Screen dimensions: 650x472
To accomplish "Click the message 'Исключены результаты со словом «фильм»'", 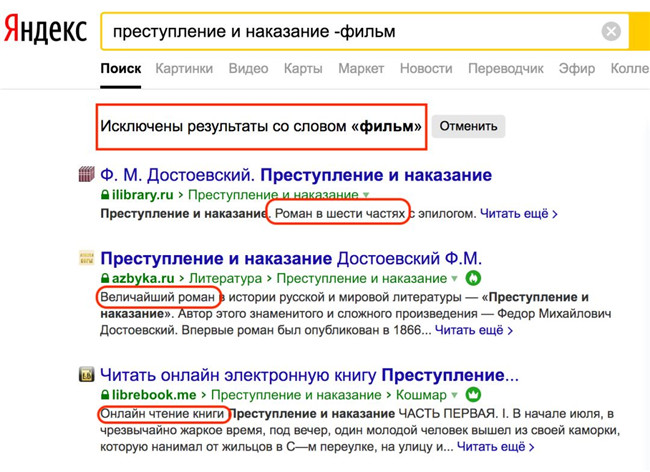I will [261, 126].
